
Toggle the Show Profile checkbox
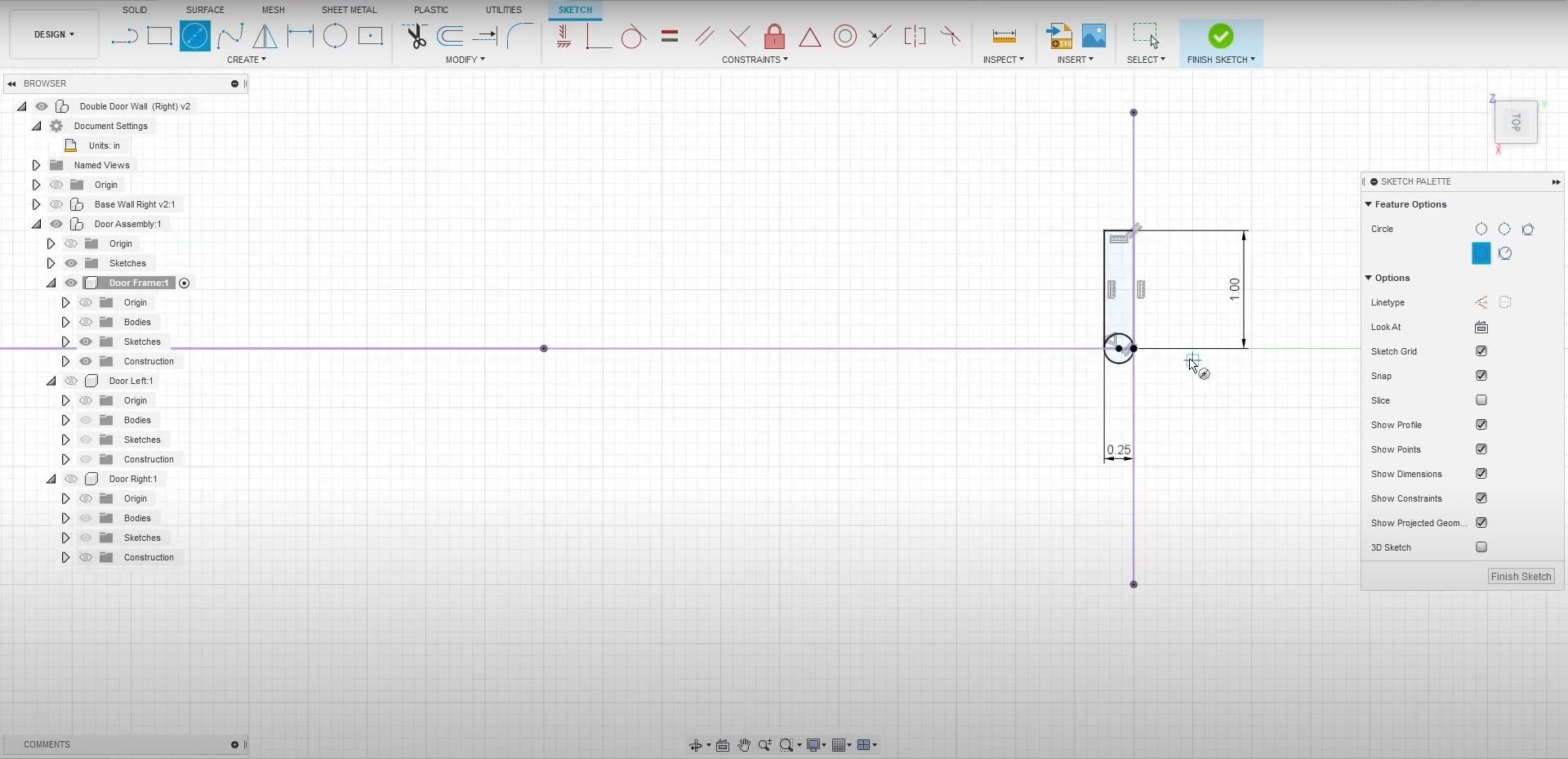pyautogui.click(x=1481, y=425)
